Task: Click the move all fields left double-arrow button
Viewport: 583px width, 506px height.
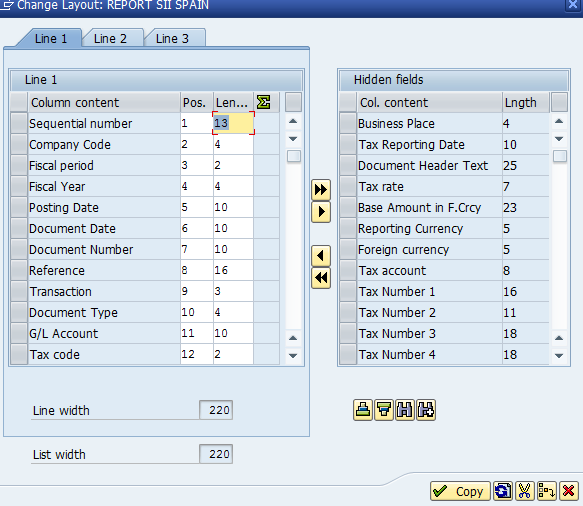Action: click(321, 278)
